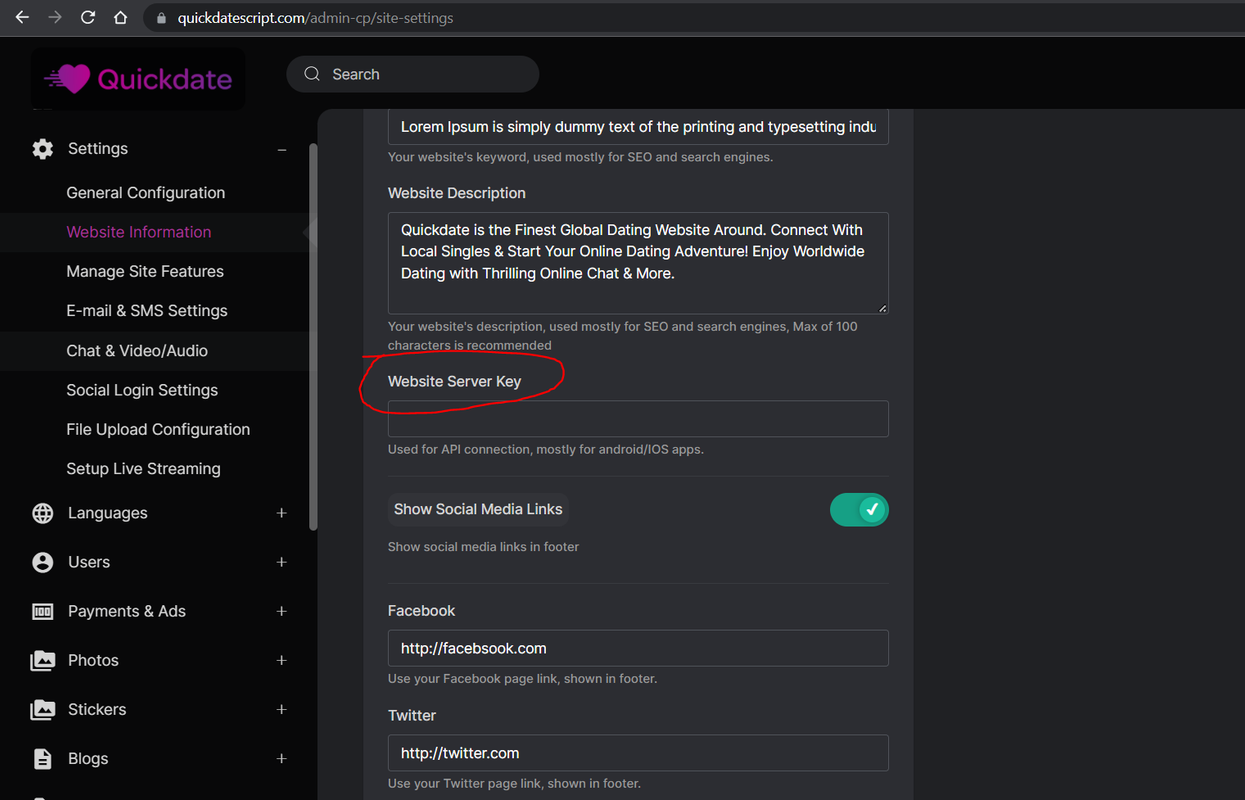Image resolution: width=1245 pixels, height=800 pixels.
Task: Expand the Users plus icon
Action: (x=282, y=562)
